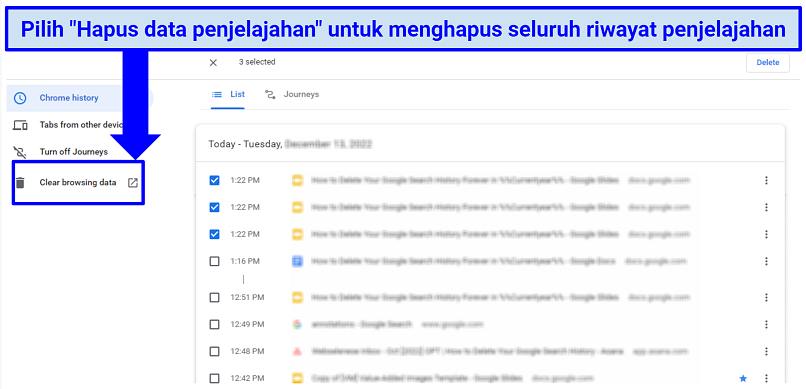
Task: Cancel selection with the X beside 3 selected
Action: 213,63
